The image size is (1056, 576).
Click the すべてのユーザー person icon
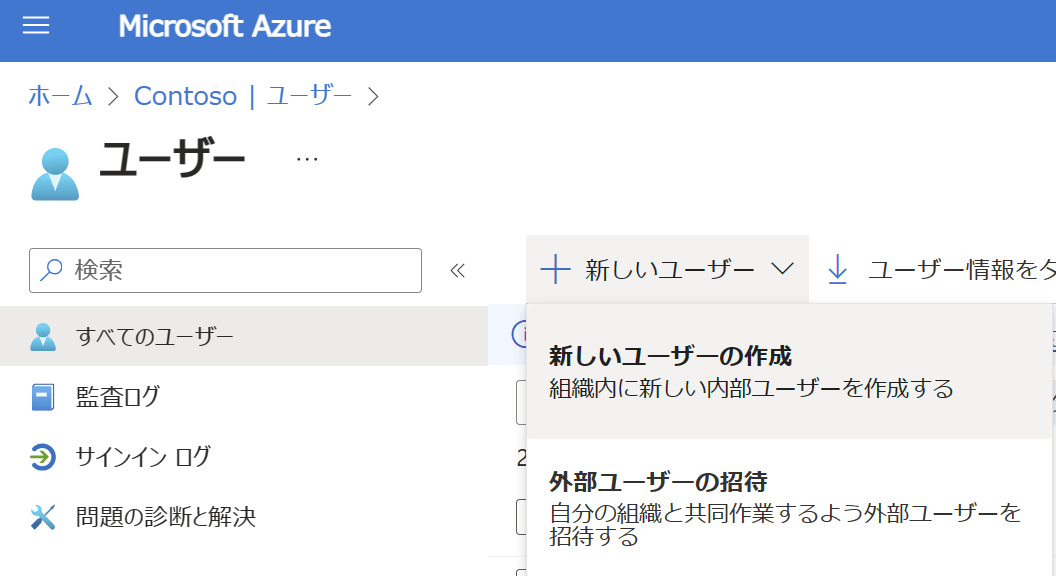(43, 337)
